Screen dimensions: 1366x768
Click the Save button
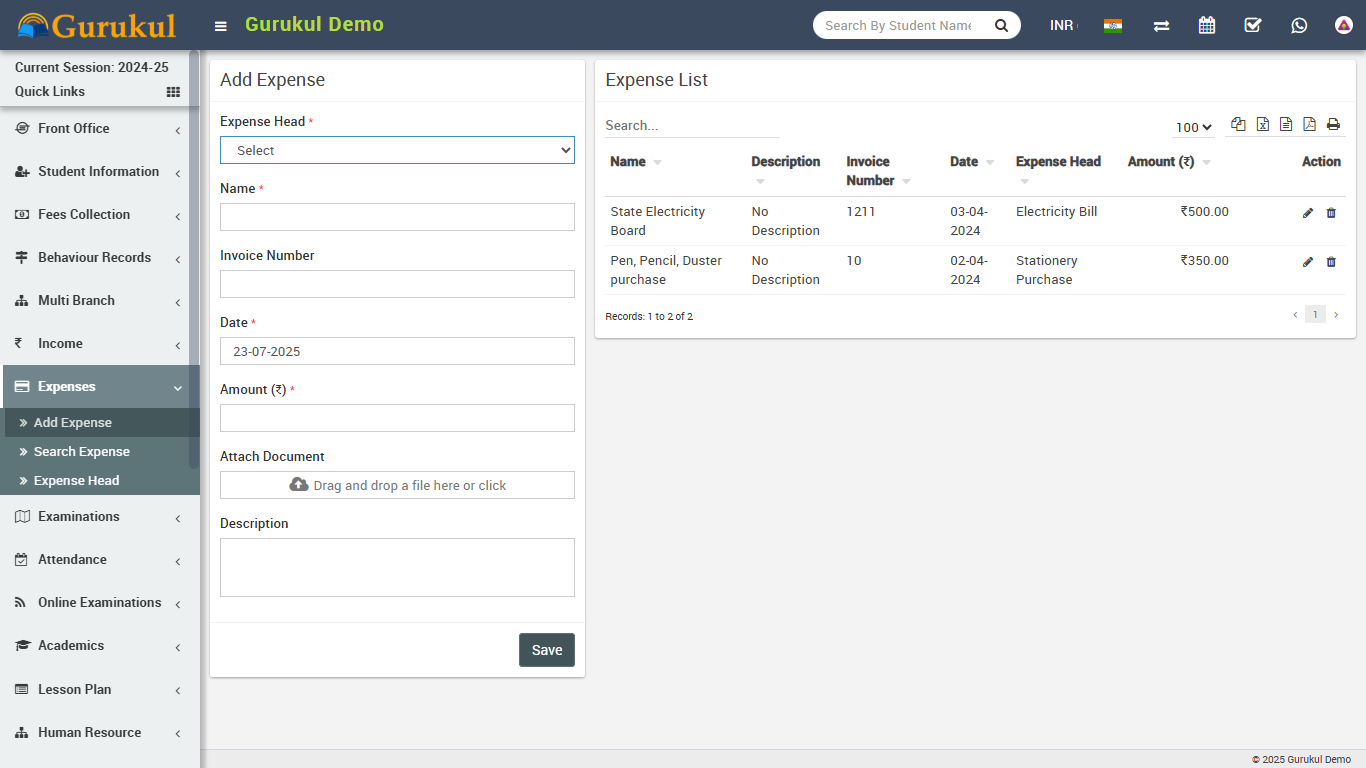click(546, 650)
